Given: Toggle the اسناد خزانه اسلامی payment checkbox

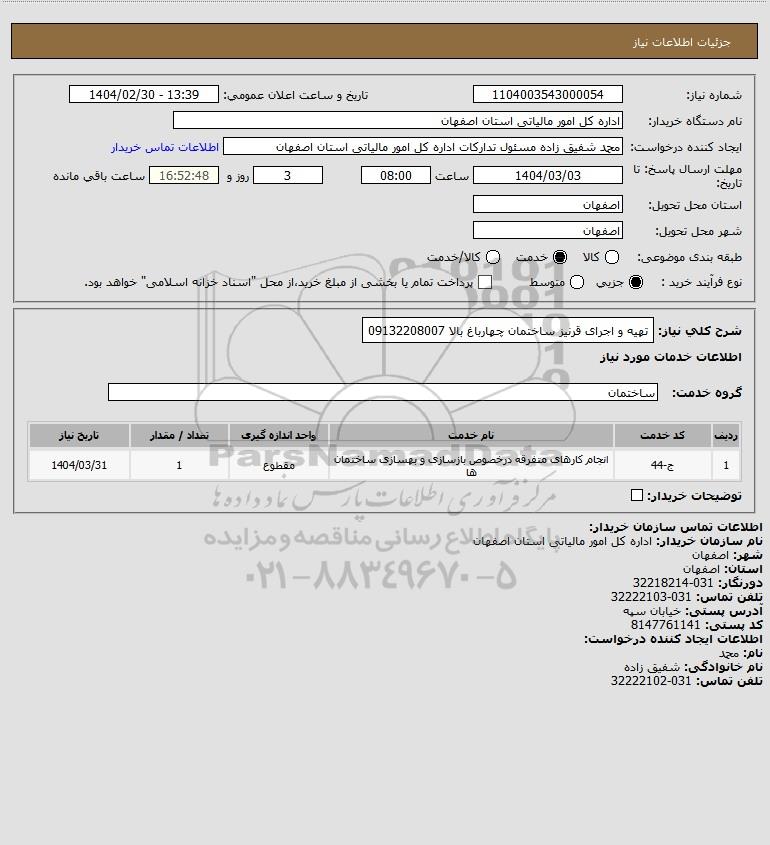Looking at the screenshot, I should click(485, 282).
